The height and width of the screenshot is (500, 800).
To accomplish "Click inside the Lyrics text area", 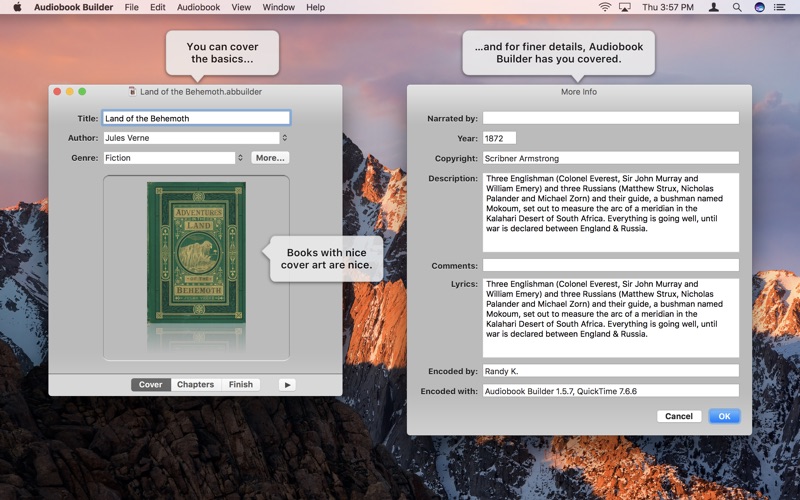I will tap(611, 318).
